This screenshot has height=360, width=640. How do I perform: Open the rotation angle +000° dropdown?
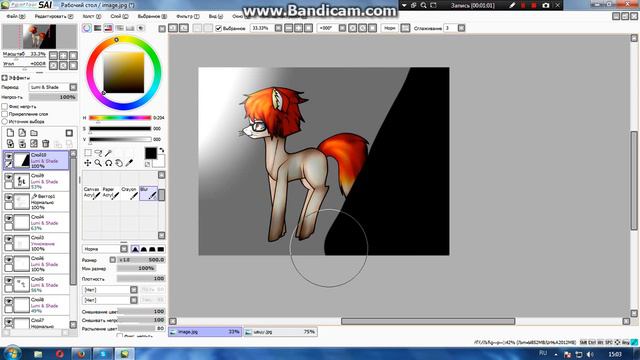coord(342,28)
